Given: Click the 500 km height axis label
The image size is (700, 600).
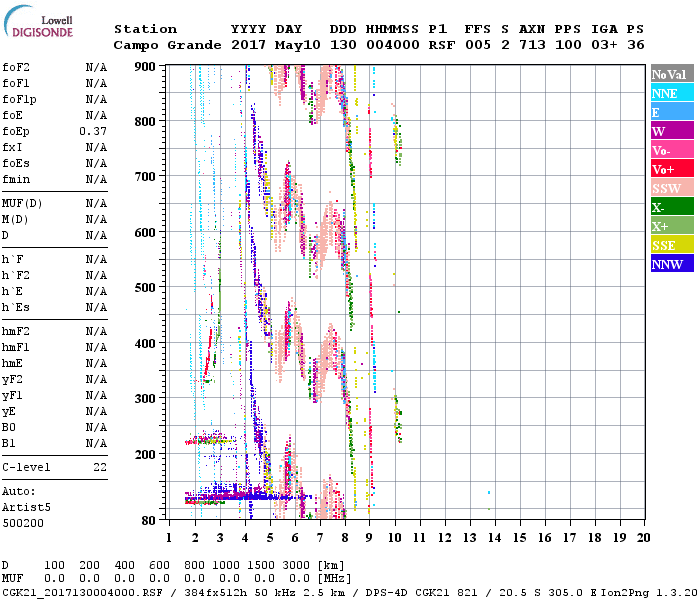Looking at the screenshot, I should pyautogui.click(x=145, y=288).
